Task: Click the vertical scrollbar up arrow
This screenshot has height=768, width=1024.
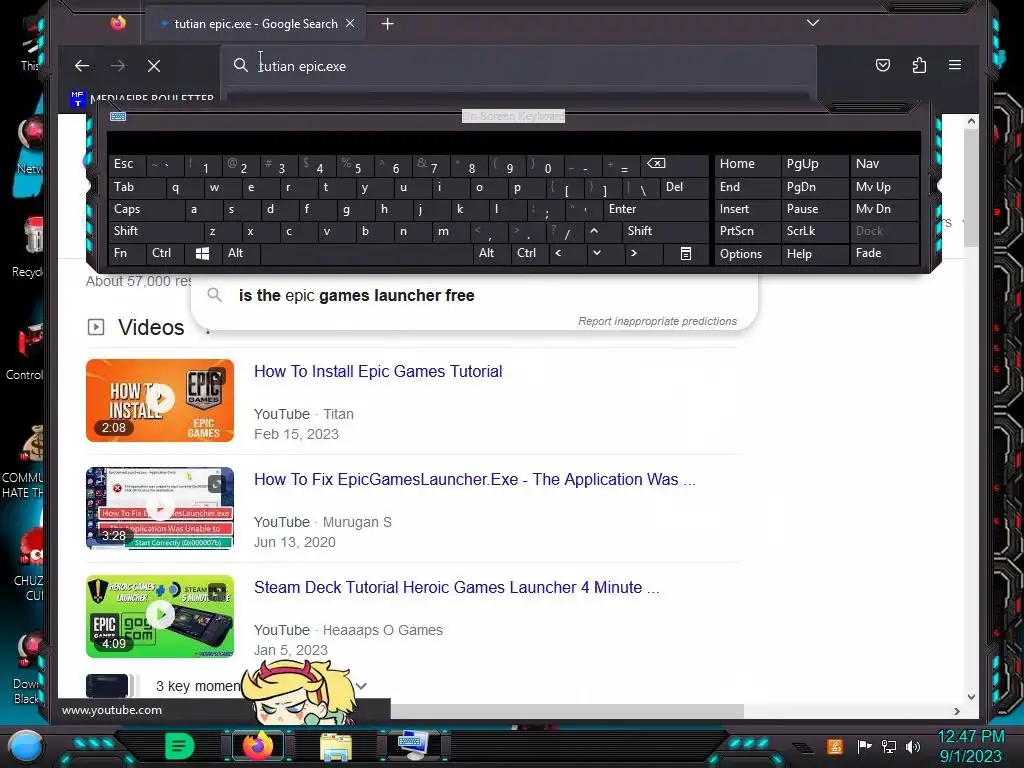Action: pyautogui.click(x=971, y=121)
